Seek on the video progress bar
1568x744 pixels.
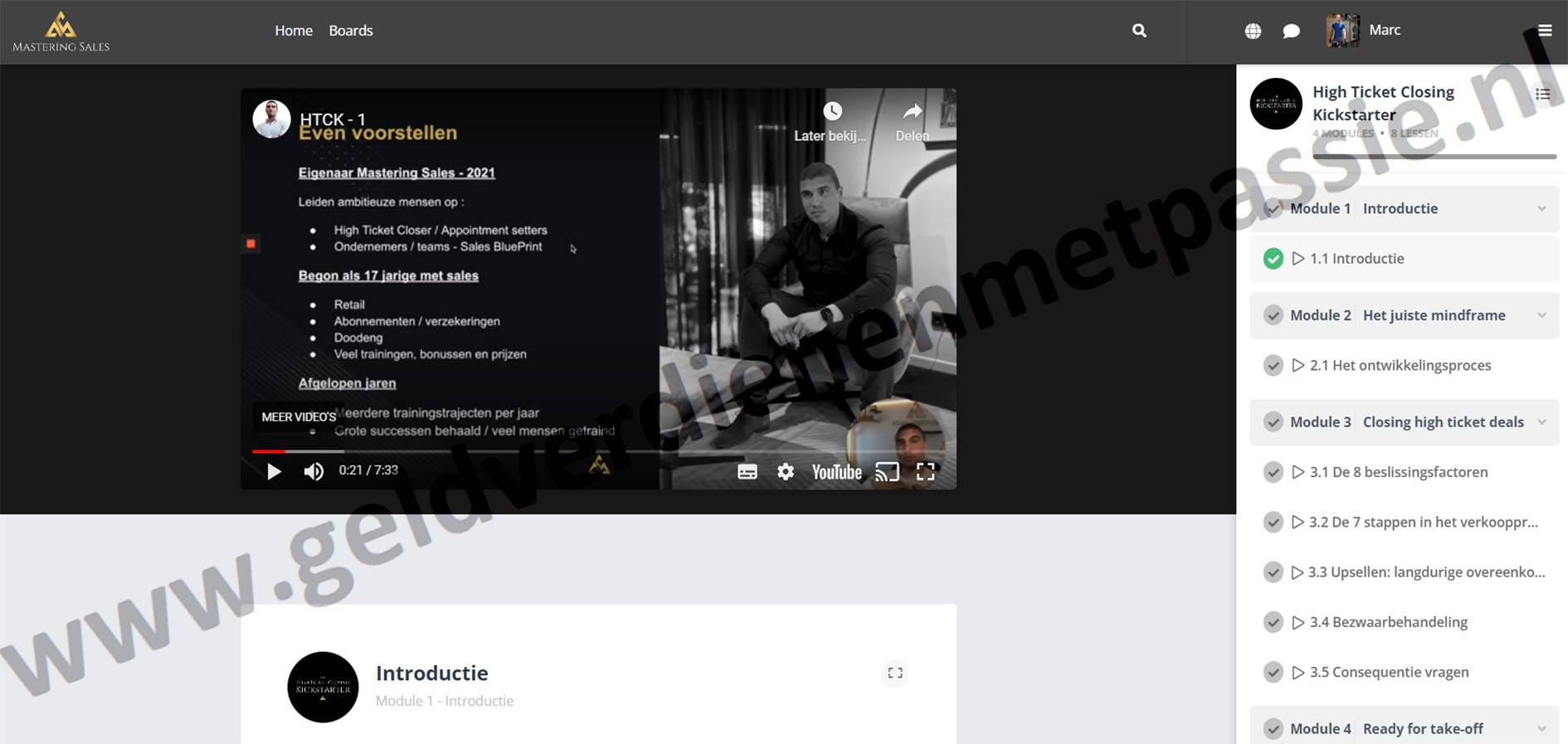498,451
